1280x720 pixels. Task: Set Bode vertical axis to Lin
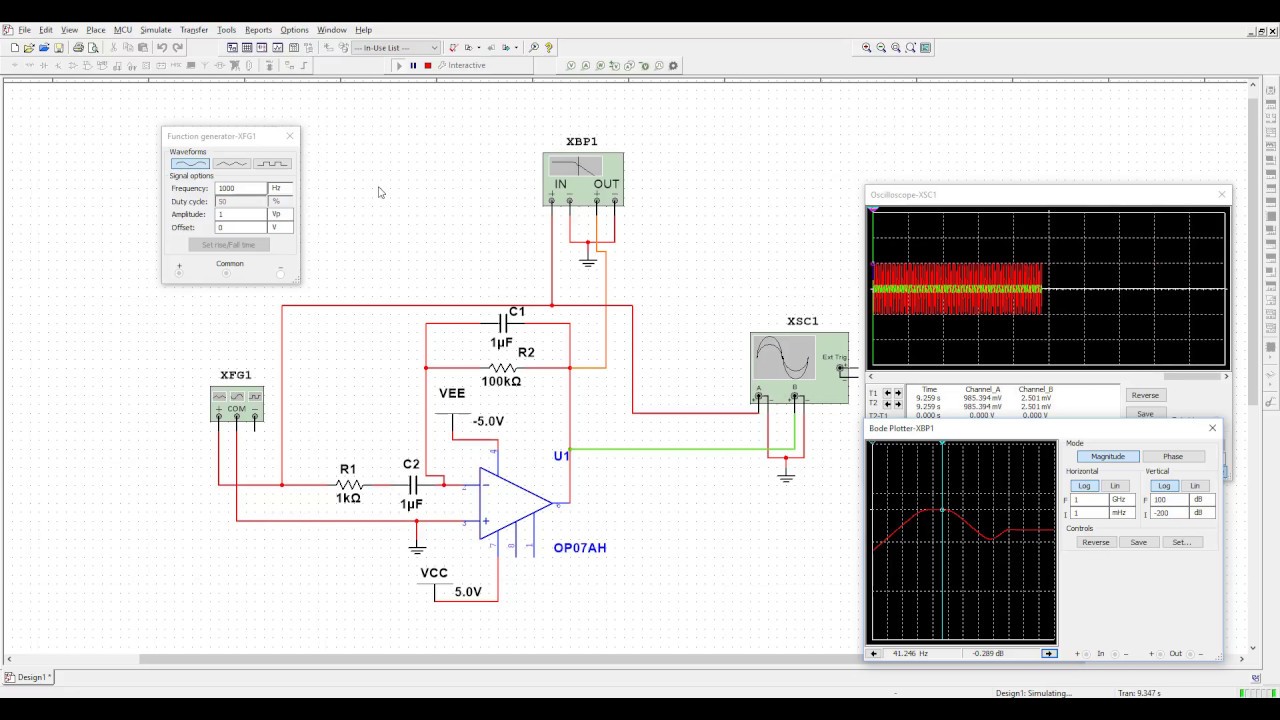pyautogui.click(x=1194, y=486)
